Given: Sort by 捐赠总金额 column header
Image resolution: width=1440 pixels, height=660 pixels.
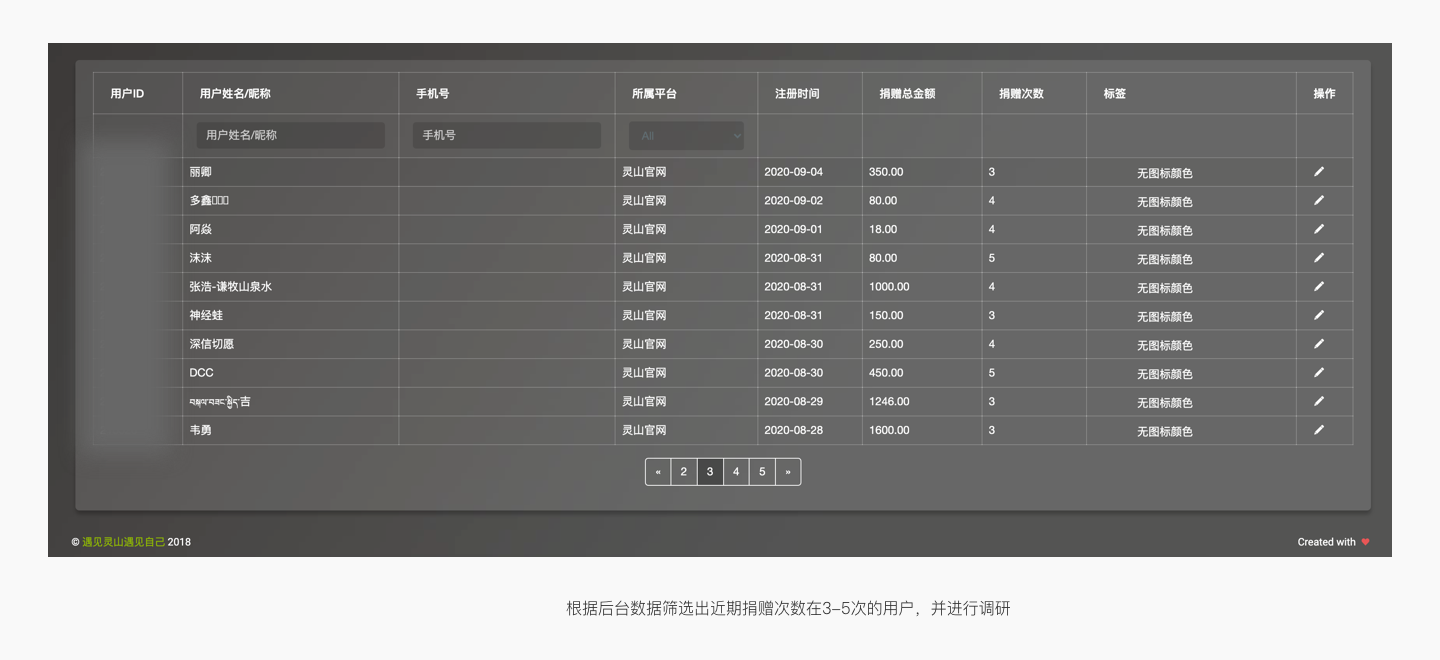Looking at the screenshot, I should click(x=907, y=94).
